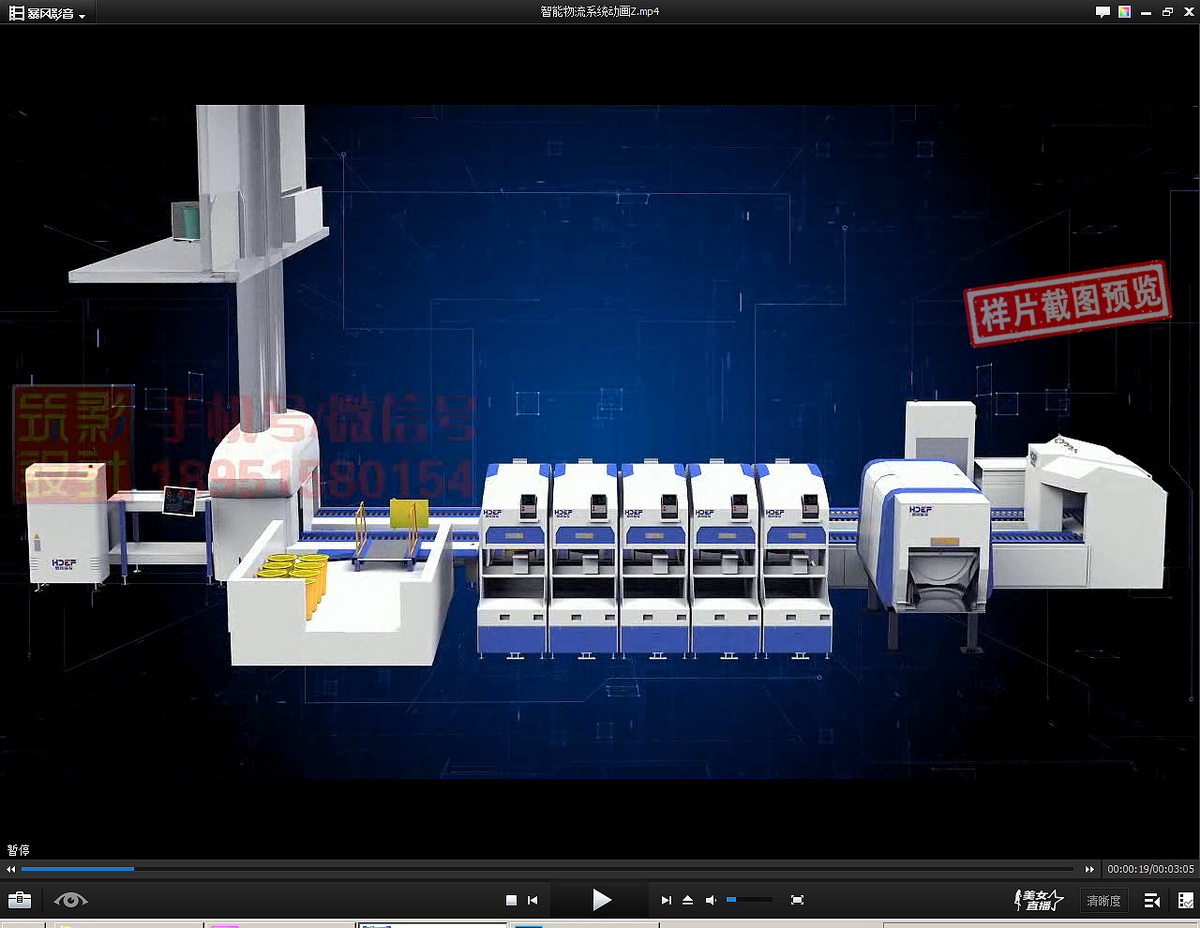1200x928 pixels.
Task: Click the fast forward arrow on seek bar
Action: coord(1089,870)
